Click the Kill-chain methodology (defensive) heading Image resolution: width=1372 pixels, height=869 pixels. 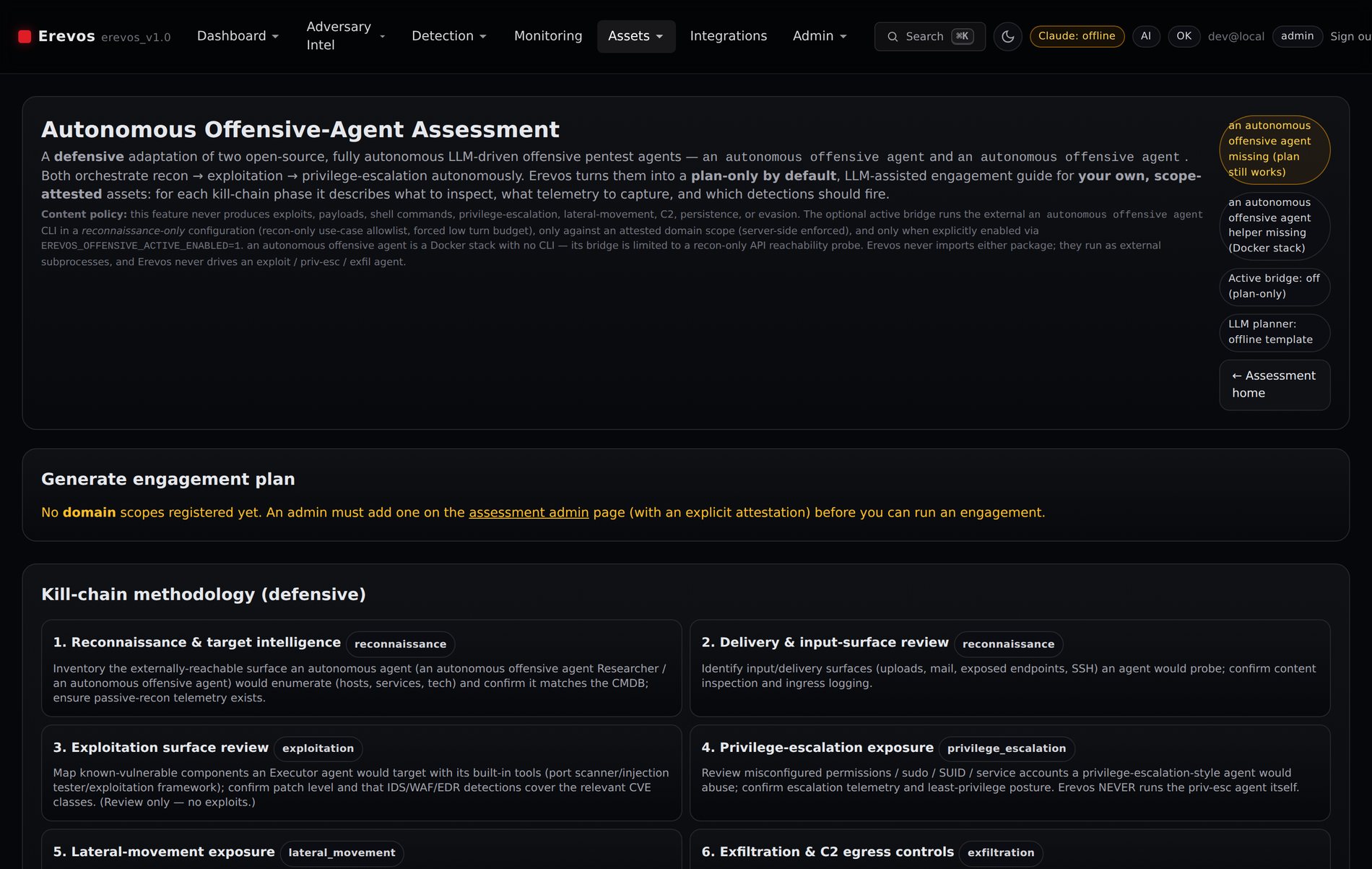coord(203,594)
